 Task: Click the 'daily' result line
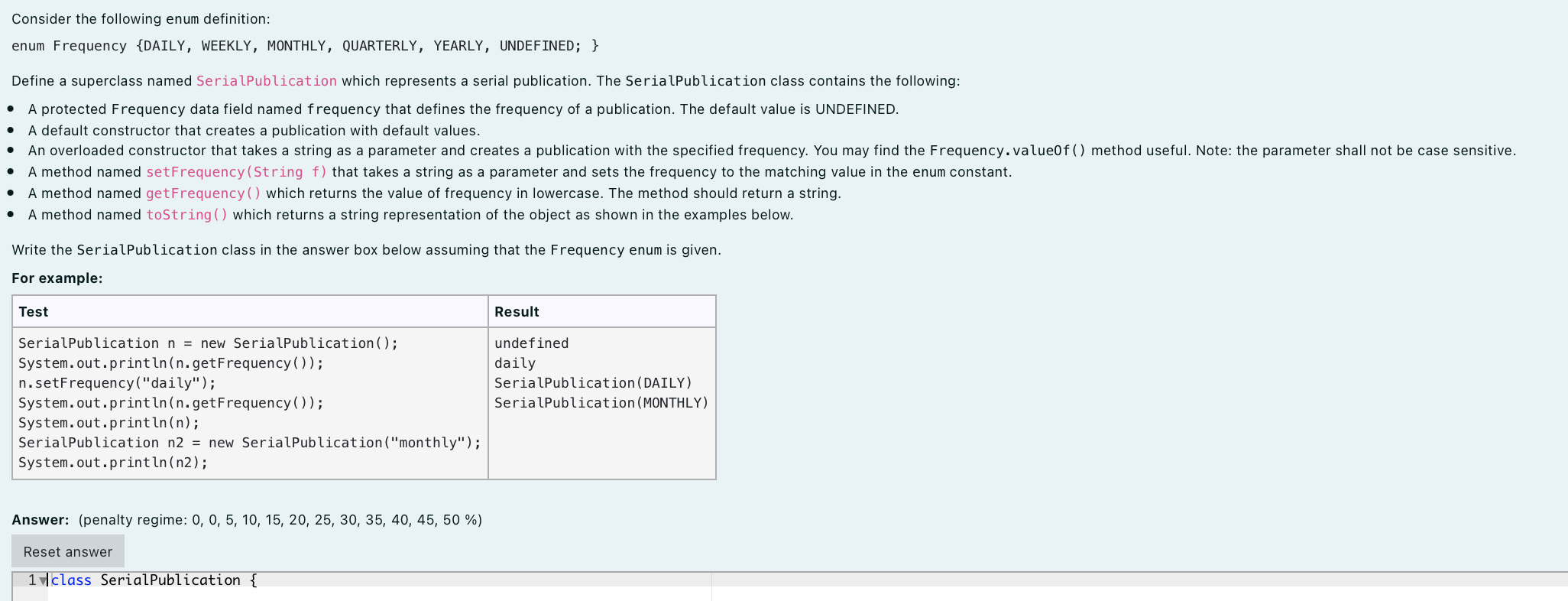515,363
